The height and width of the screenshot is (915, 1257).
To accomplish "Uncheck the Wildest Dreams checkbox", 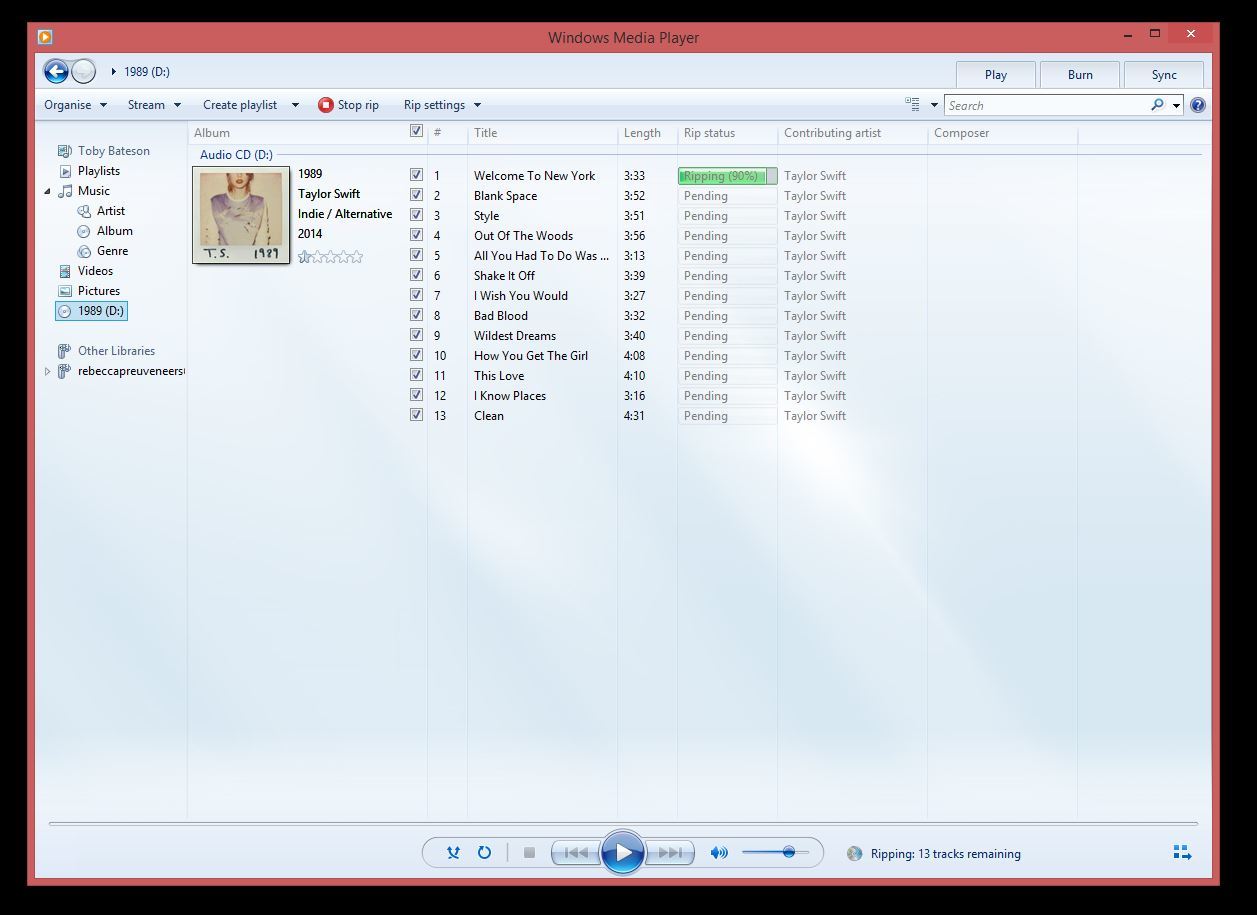I will click(416, 335).
